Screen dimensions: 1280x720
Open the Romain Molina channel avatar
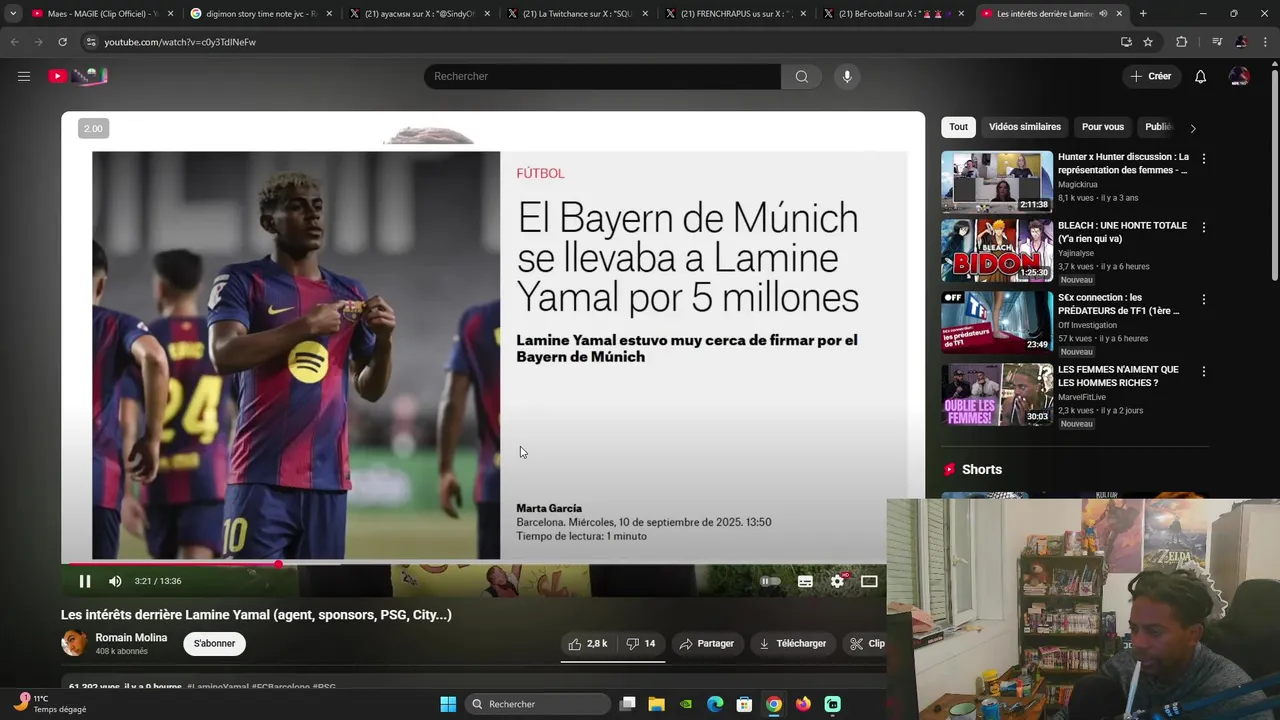coord(74,643)
